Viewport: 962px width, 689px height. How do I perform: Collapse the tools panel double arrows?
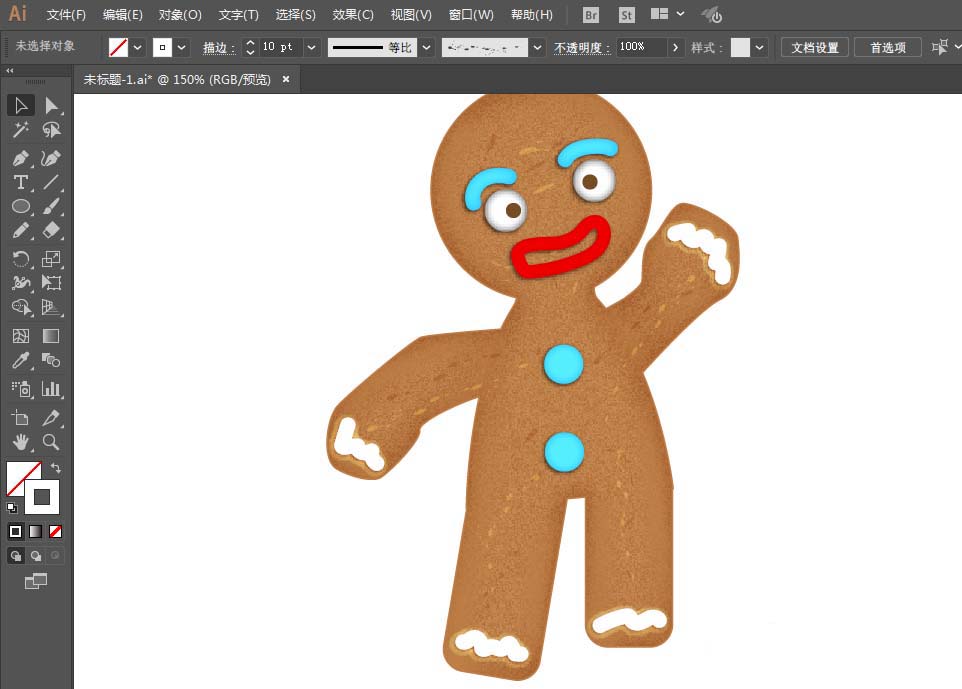[9, 71]
